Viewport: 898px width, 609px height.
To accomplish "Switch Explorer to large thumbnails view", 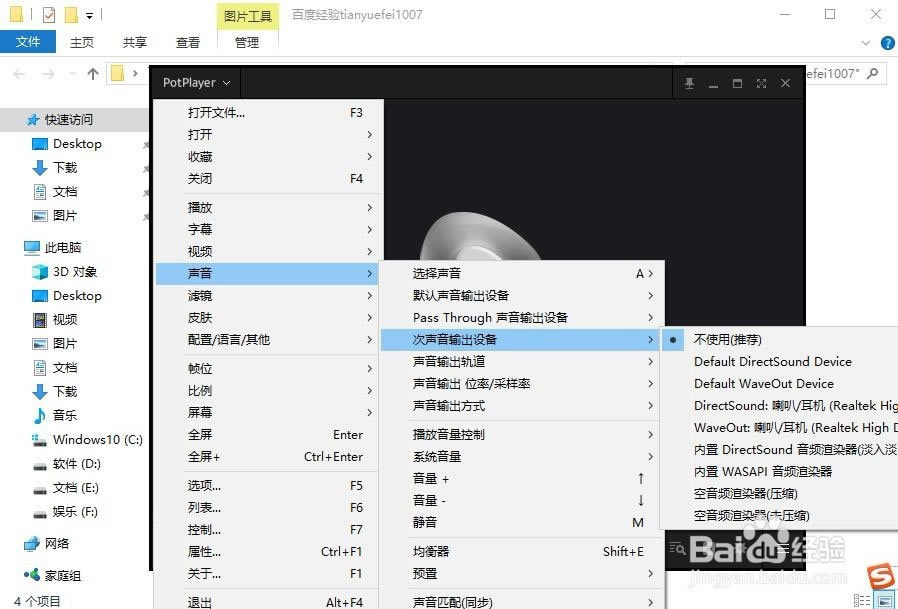I will click(x=886, y=601).
